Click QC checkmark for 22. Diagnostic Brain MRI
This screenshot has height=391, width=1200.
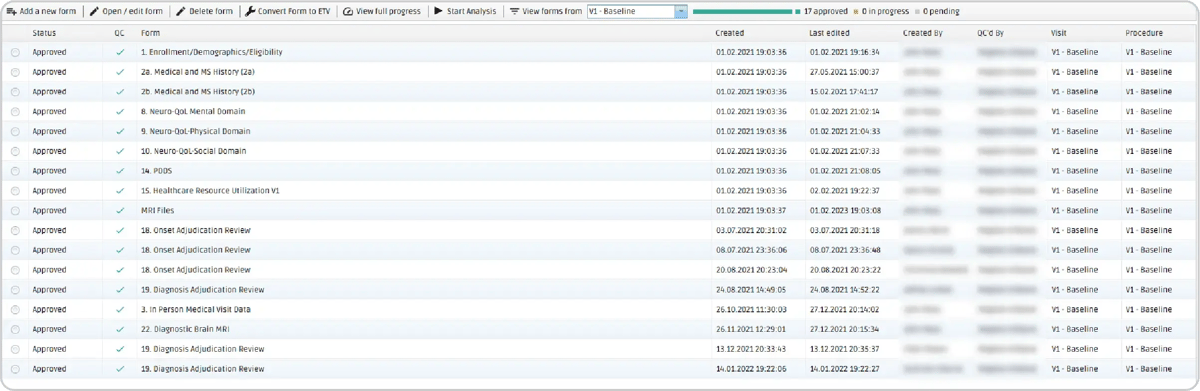pos(120,329)
